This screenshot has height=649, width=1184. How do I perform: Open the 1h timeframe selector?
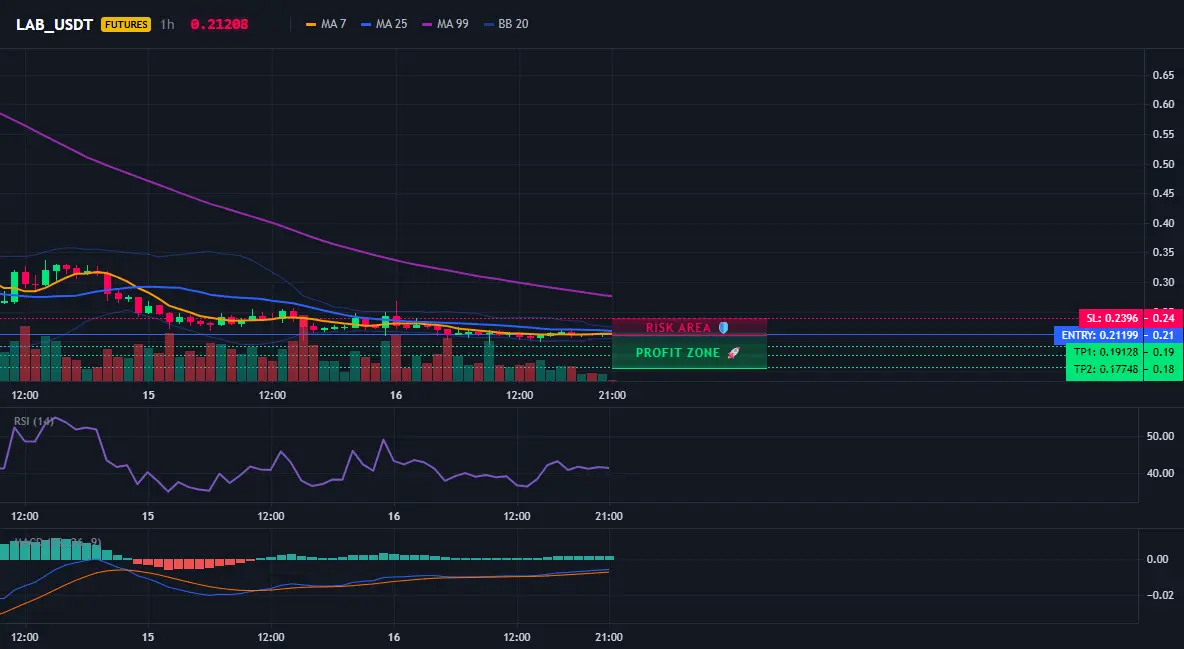[x=167, y=24]
